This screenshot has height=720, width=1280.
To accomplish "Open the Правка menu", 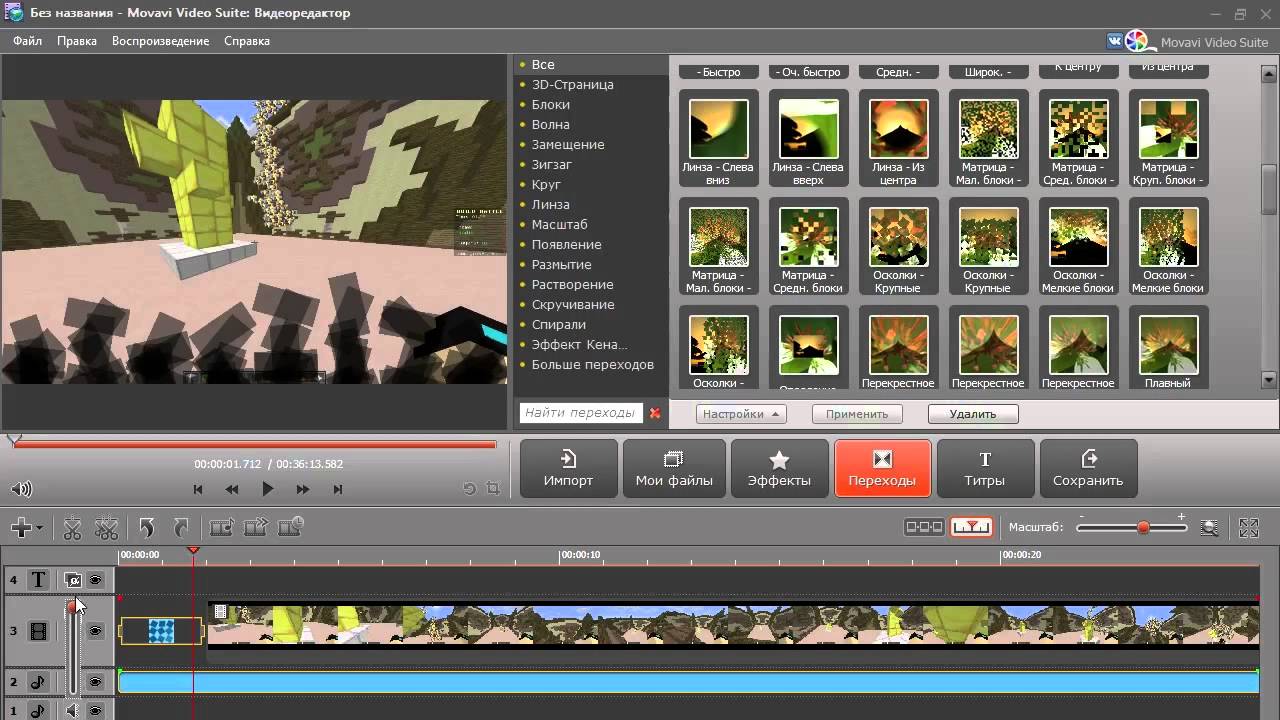I will coord(77,41).
